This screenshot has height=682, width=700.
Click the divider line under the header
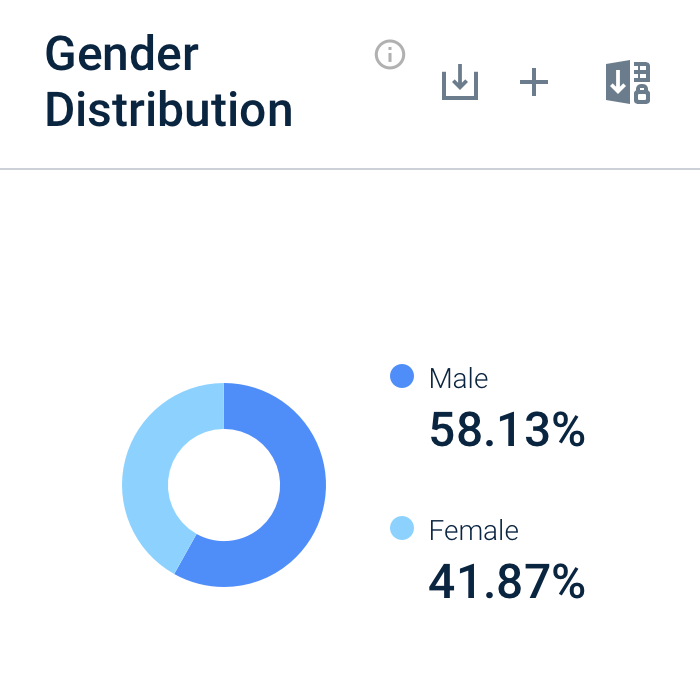(x=350, y=169)
